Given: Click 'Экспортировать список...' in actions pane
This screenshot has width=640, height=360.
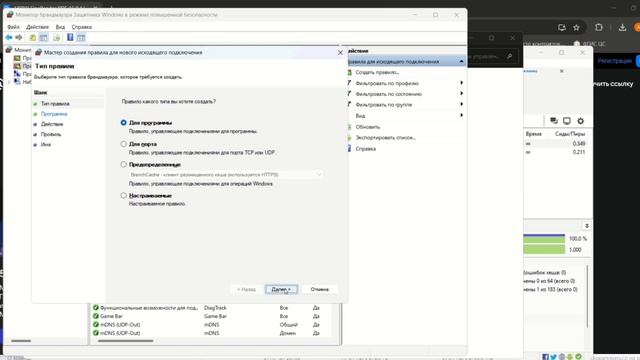Looking at the screenshot, I should 385,138.
